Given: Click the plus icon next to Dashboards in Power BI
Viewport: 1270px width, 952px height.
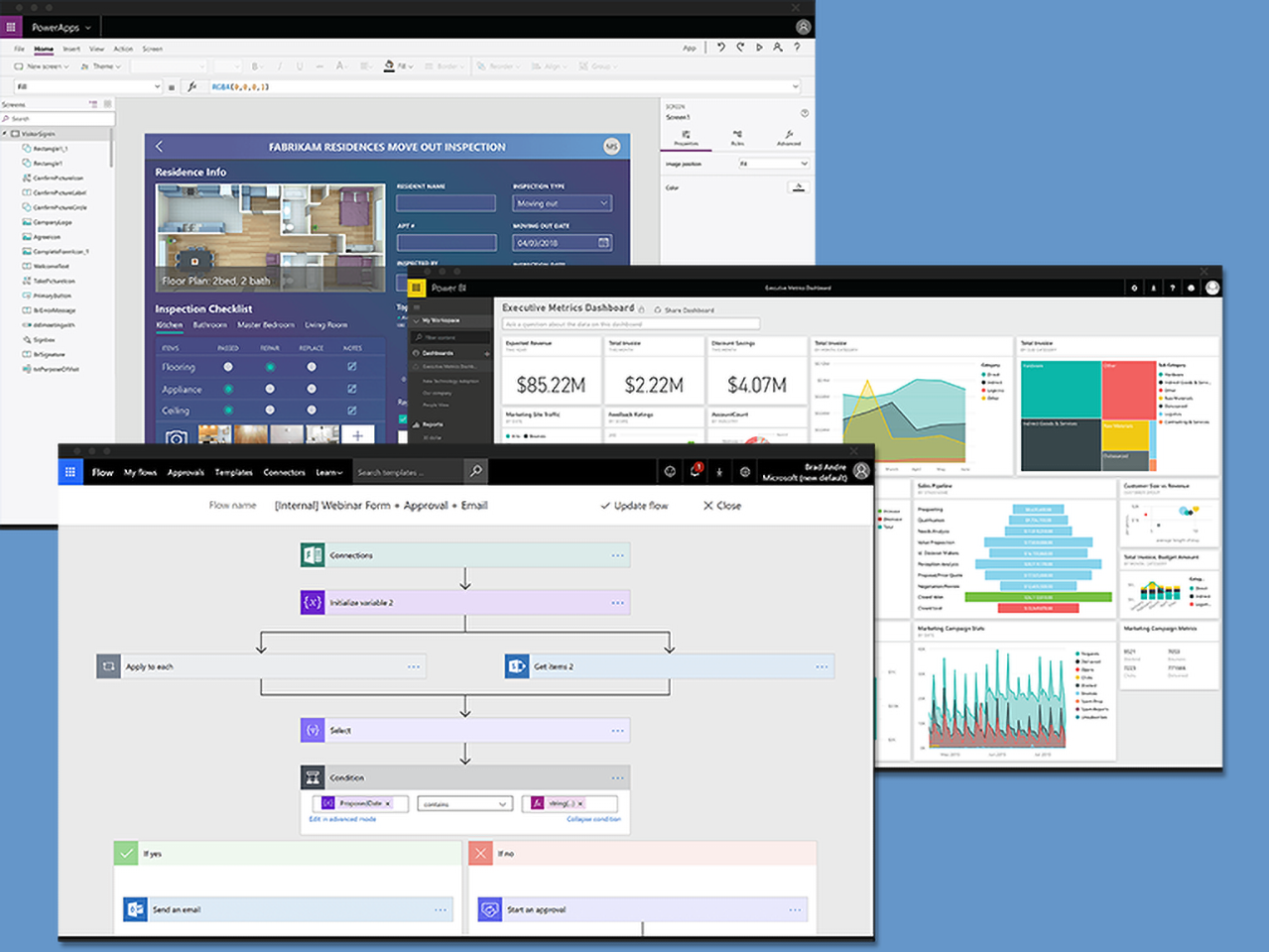Looking at the screenshot, I should click(486, 353).
